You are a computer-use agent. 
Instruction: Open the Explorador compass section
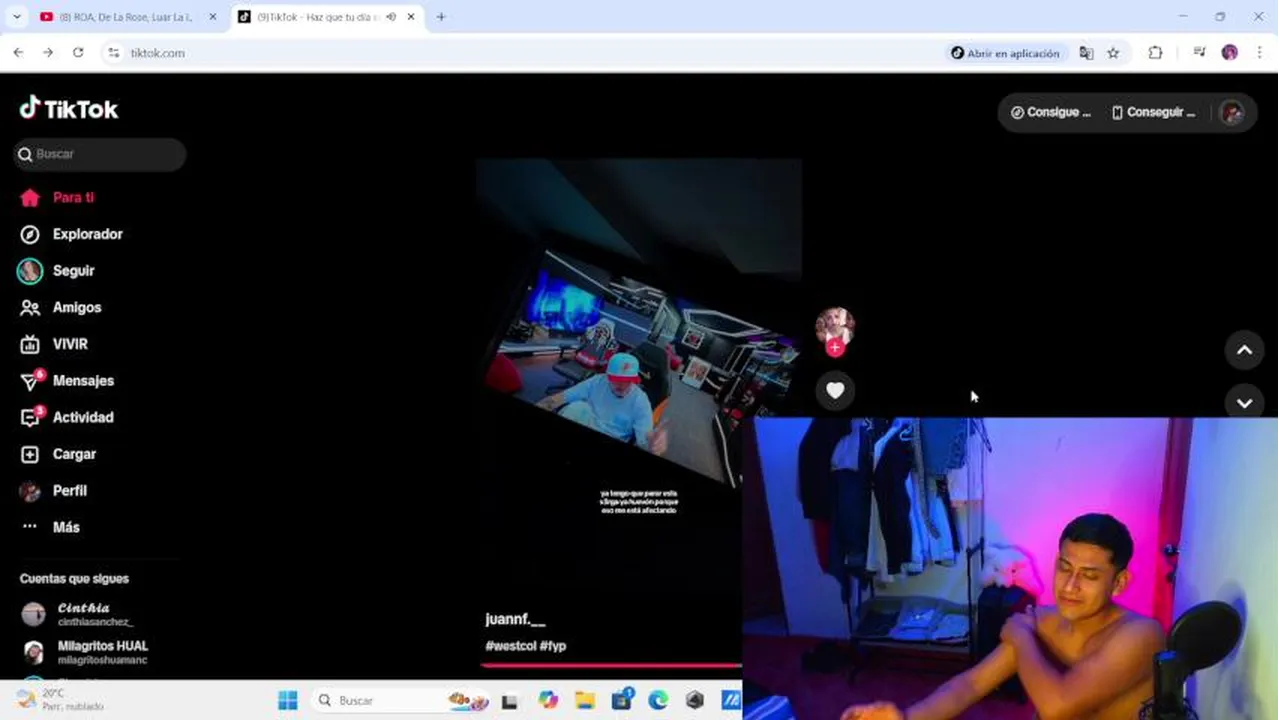71,234
